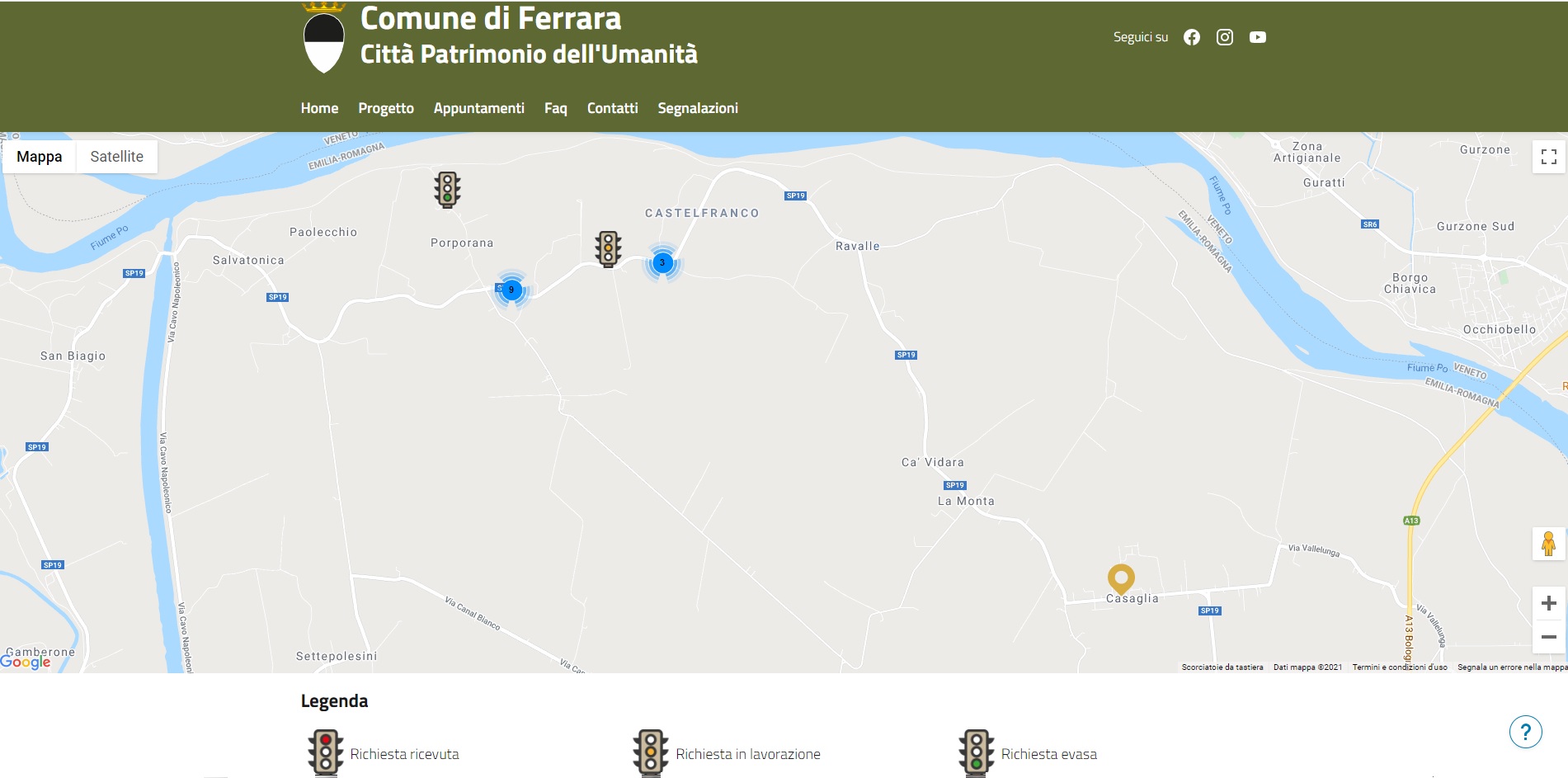
Task: Click the Richiesta evasa green light icon
Action: click(977, 752)
